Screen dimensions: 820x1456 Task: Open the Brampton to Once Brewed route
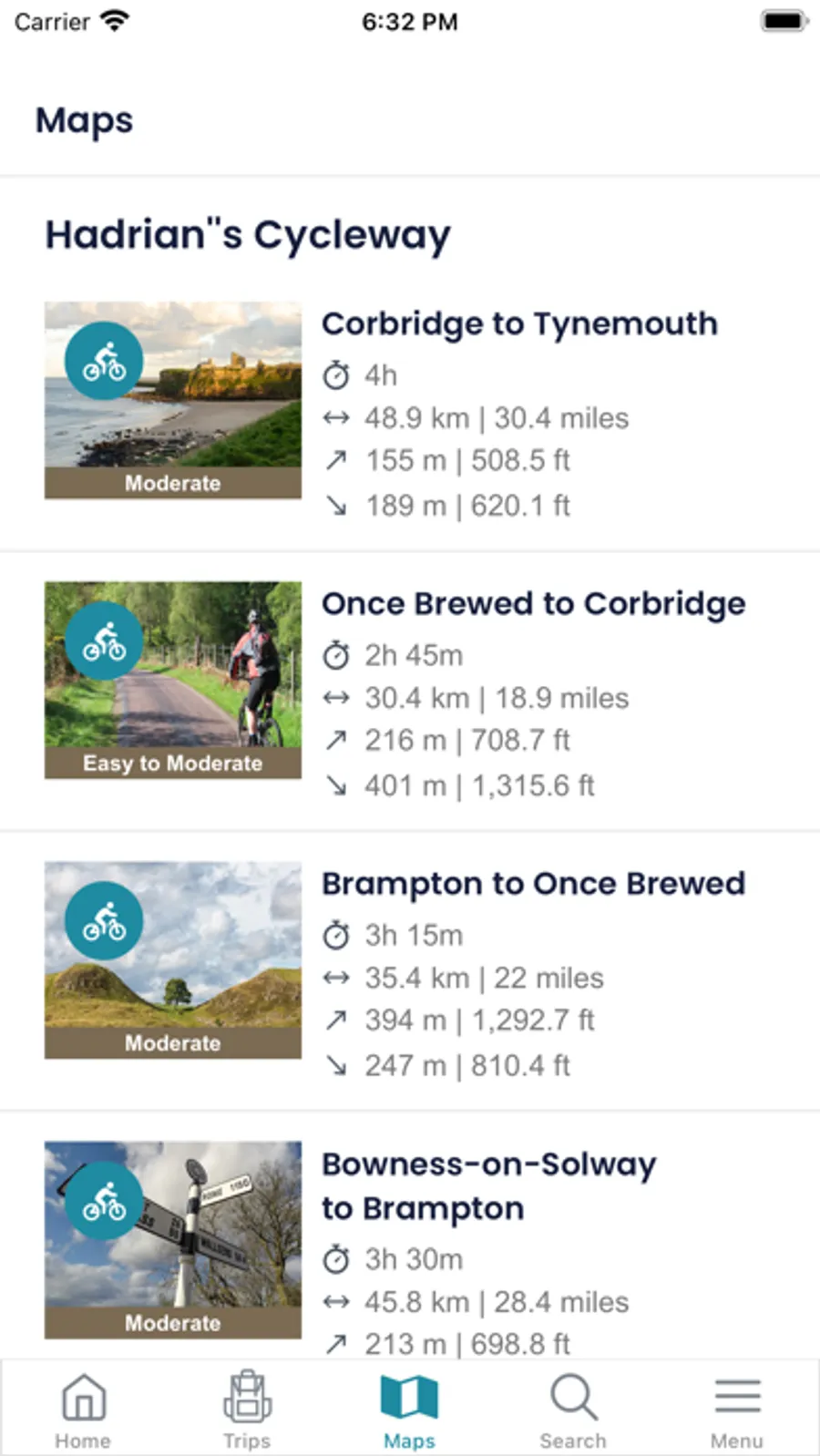click(x=533, y=884)
